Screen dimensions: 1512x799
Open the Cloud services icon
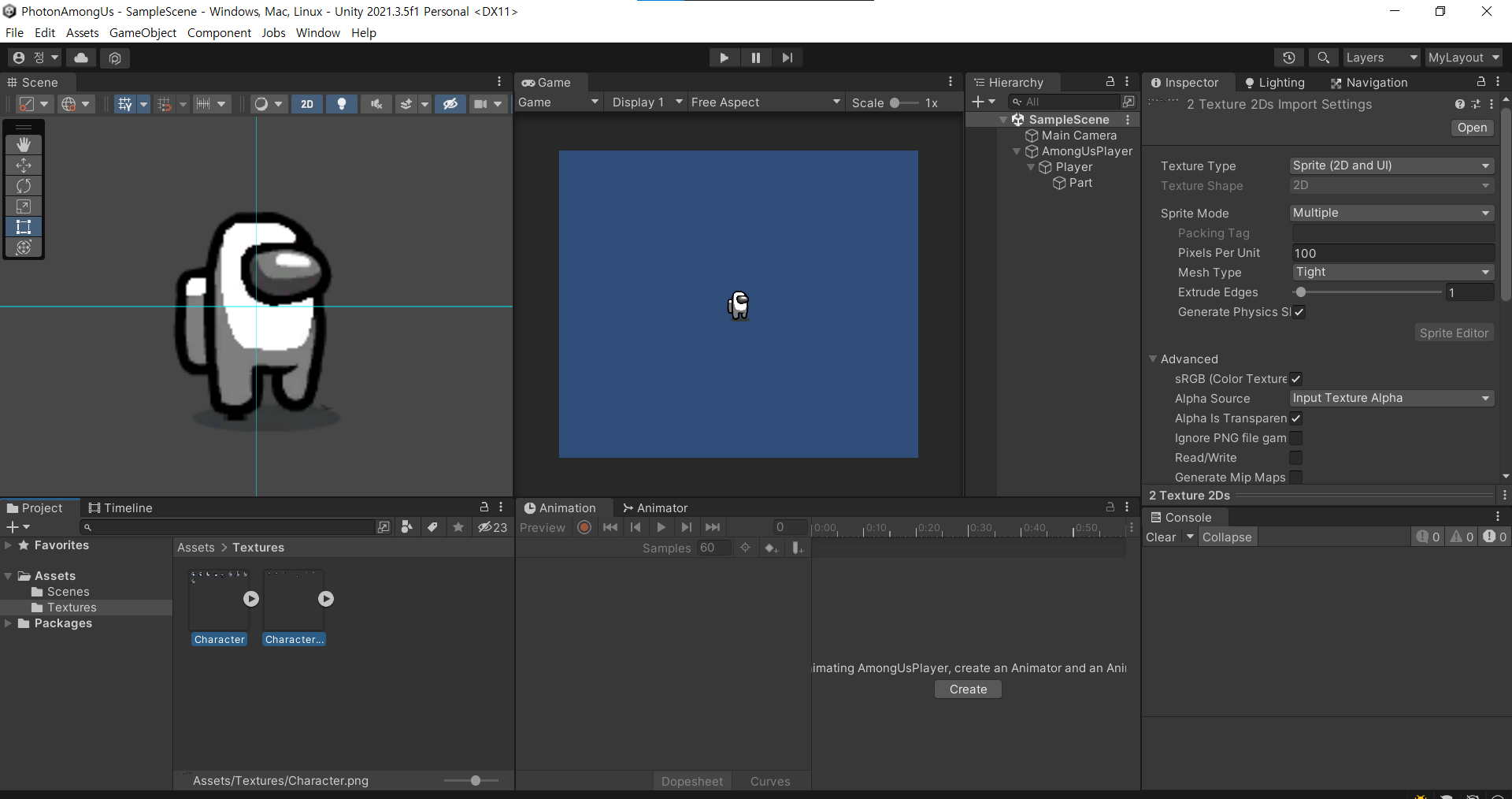(80, 58)
